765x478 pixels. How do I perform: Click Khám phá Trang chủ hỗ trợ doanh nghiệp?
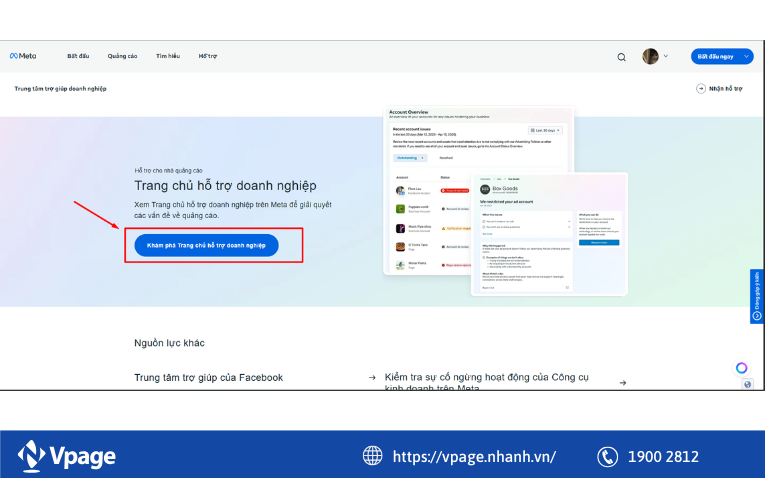pyautogui.click(x=206, y=245)
